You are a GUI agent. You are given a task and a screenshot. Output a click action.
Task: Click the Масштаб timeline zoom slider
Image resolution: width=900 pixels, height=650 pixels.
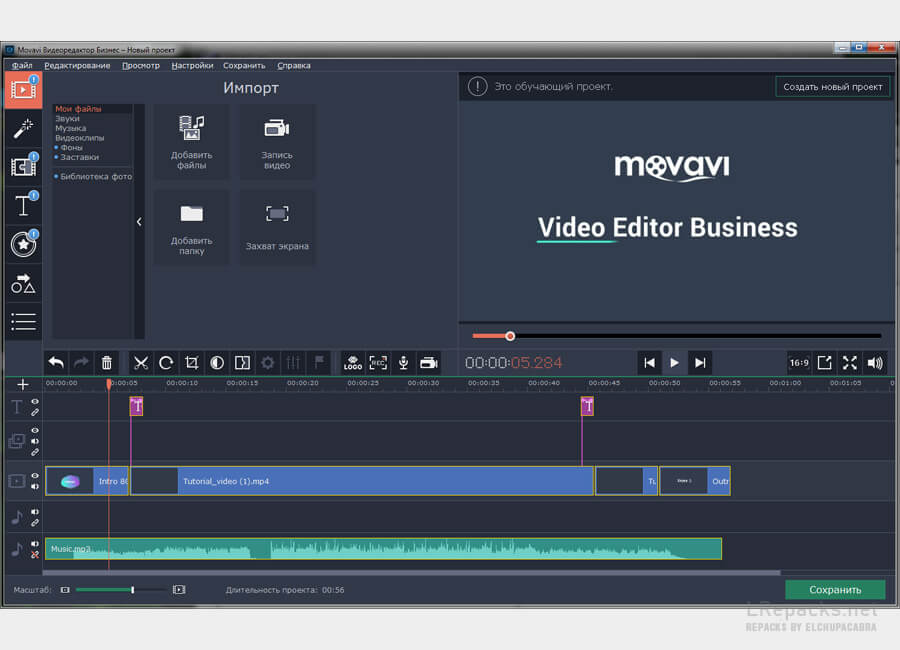(x=122, y=590)
